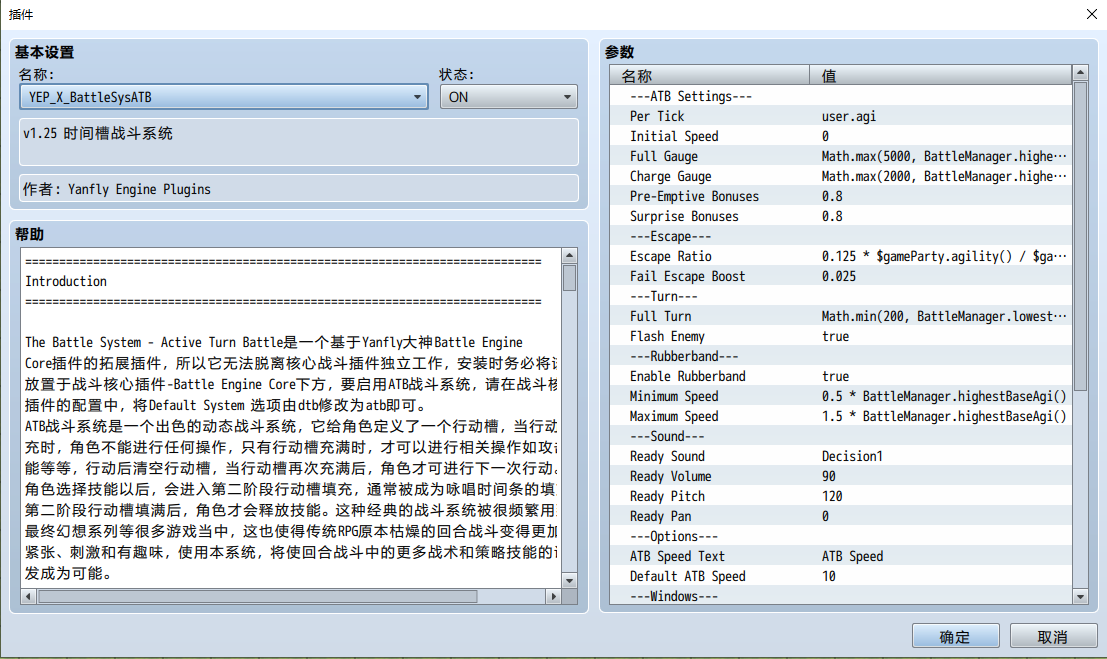Click the Introduction heading in help text
Viewport: 1107px width, 659px height.
tap(66, 281)
